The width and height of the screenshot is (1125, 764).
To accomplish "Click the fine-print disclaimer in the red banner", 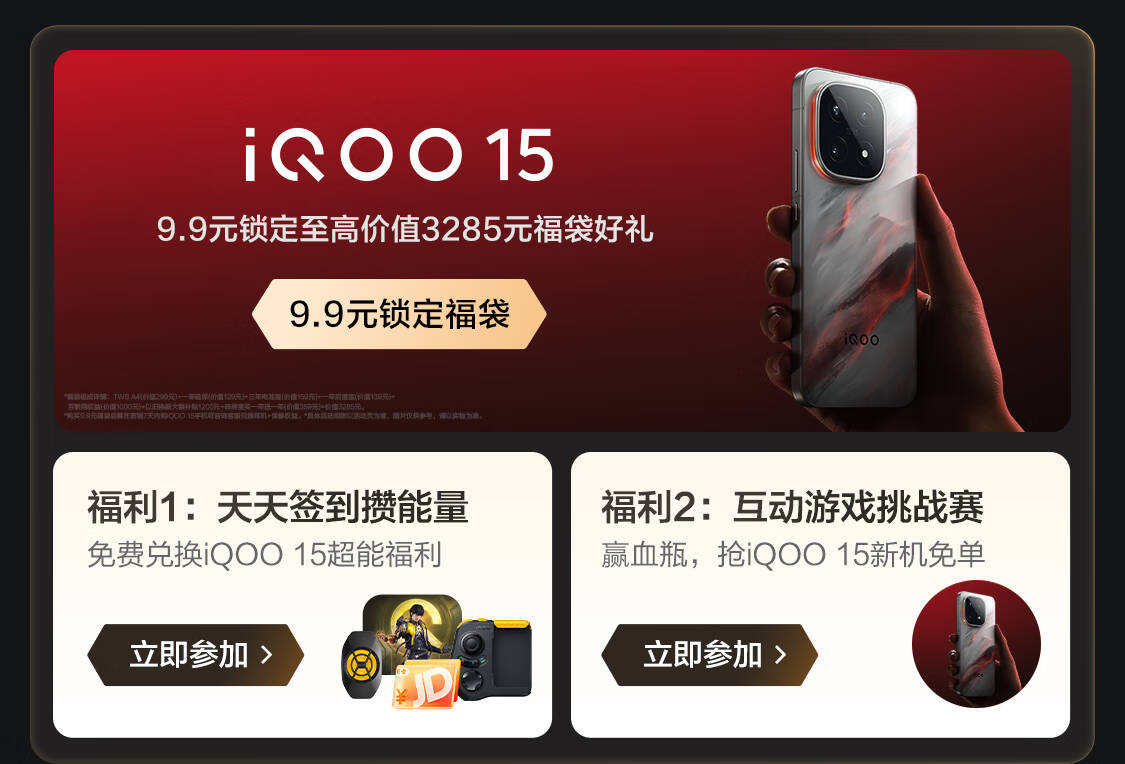I will coord(273,406).
